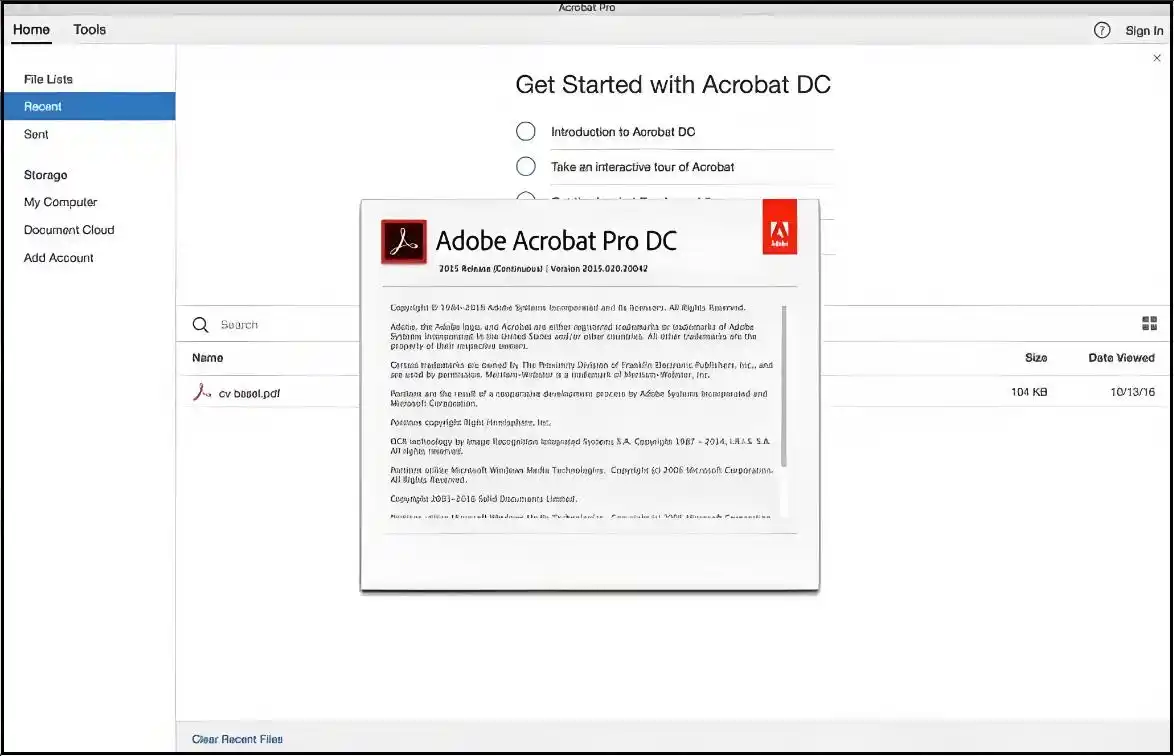Open the Sign In link
This screenshot has height=756, width=1174.
tap(1144, 31)
